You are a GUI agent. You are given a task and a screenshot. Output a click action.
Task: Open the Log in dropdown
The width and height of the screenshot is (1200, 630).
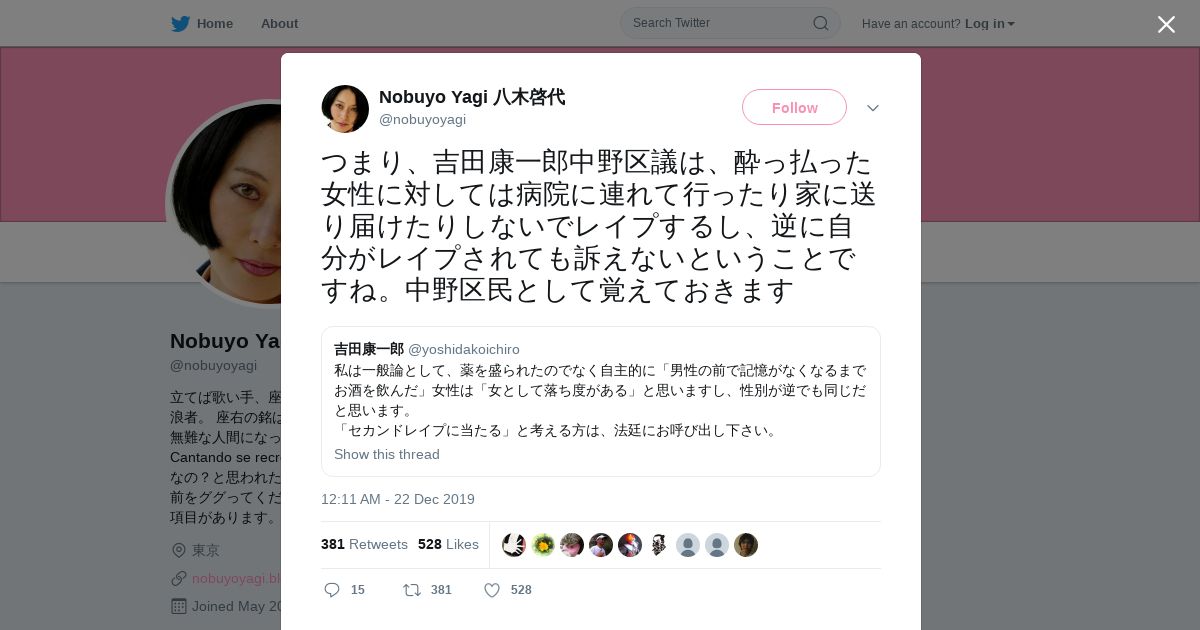point(989,24)
